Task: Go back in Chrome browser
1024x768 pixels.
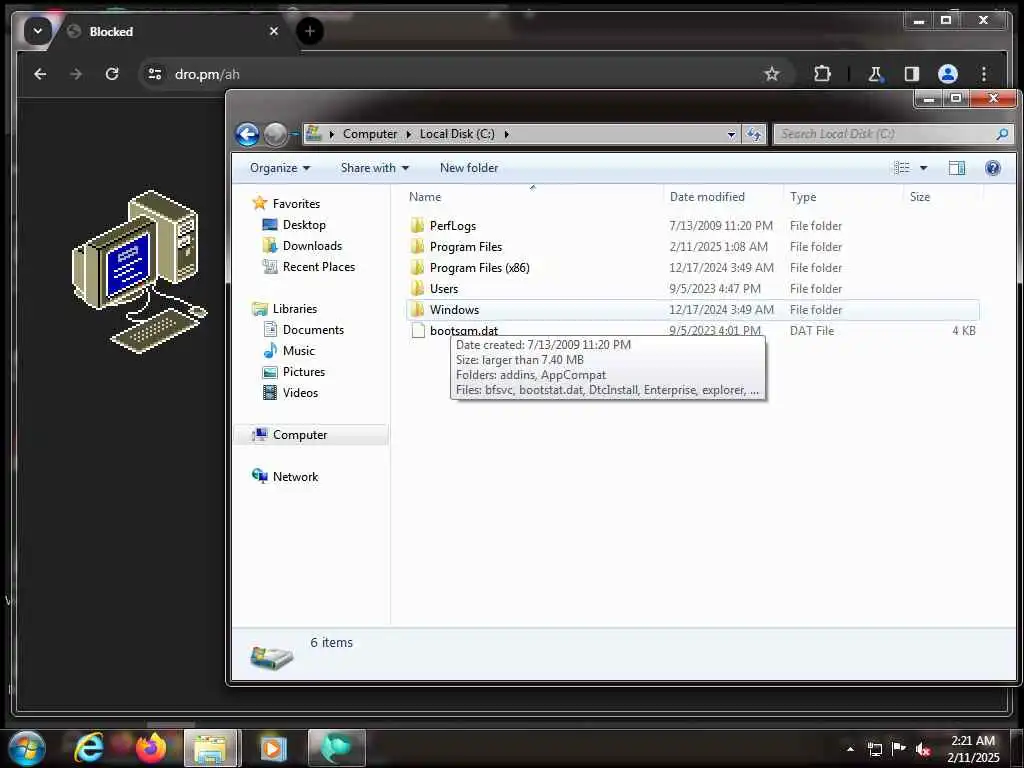Action: tap(40, 74)
